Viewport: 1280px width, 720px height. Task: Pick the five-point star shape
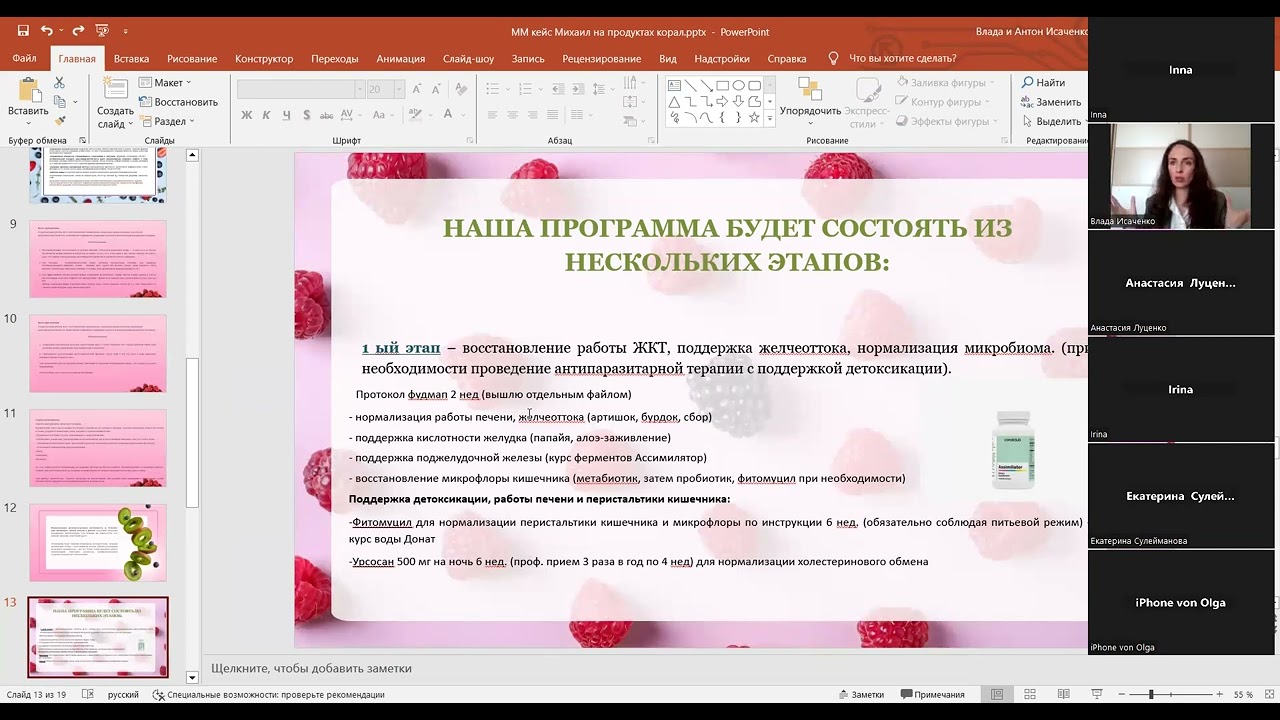click(754, 118)
